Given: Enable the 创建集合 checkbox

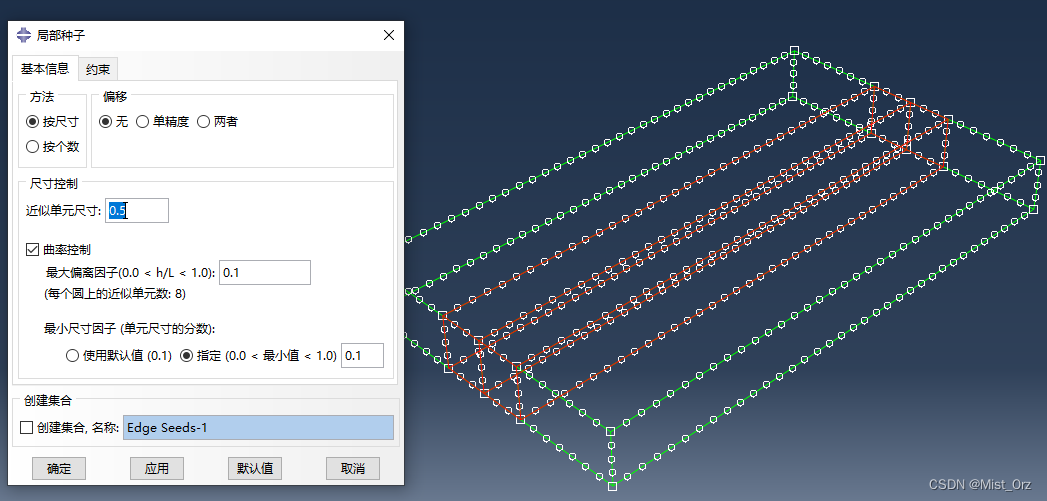Looking at the screenshot, I should 27,428.
